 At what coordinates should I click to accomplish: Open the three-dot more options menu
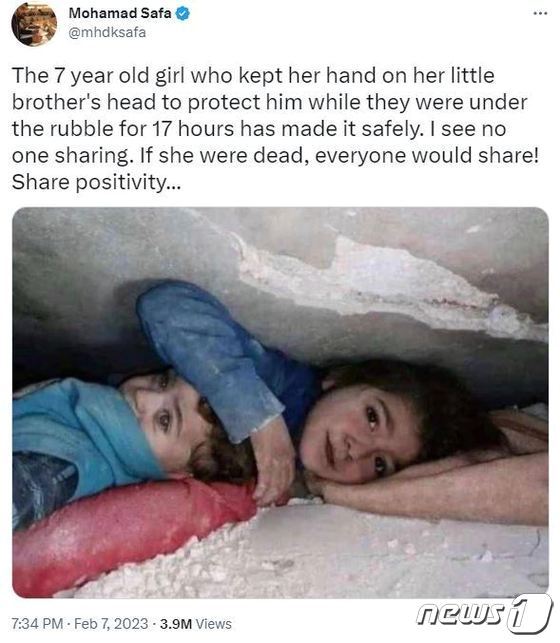pos(540,14)
